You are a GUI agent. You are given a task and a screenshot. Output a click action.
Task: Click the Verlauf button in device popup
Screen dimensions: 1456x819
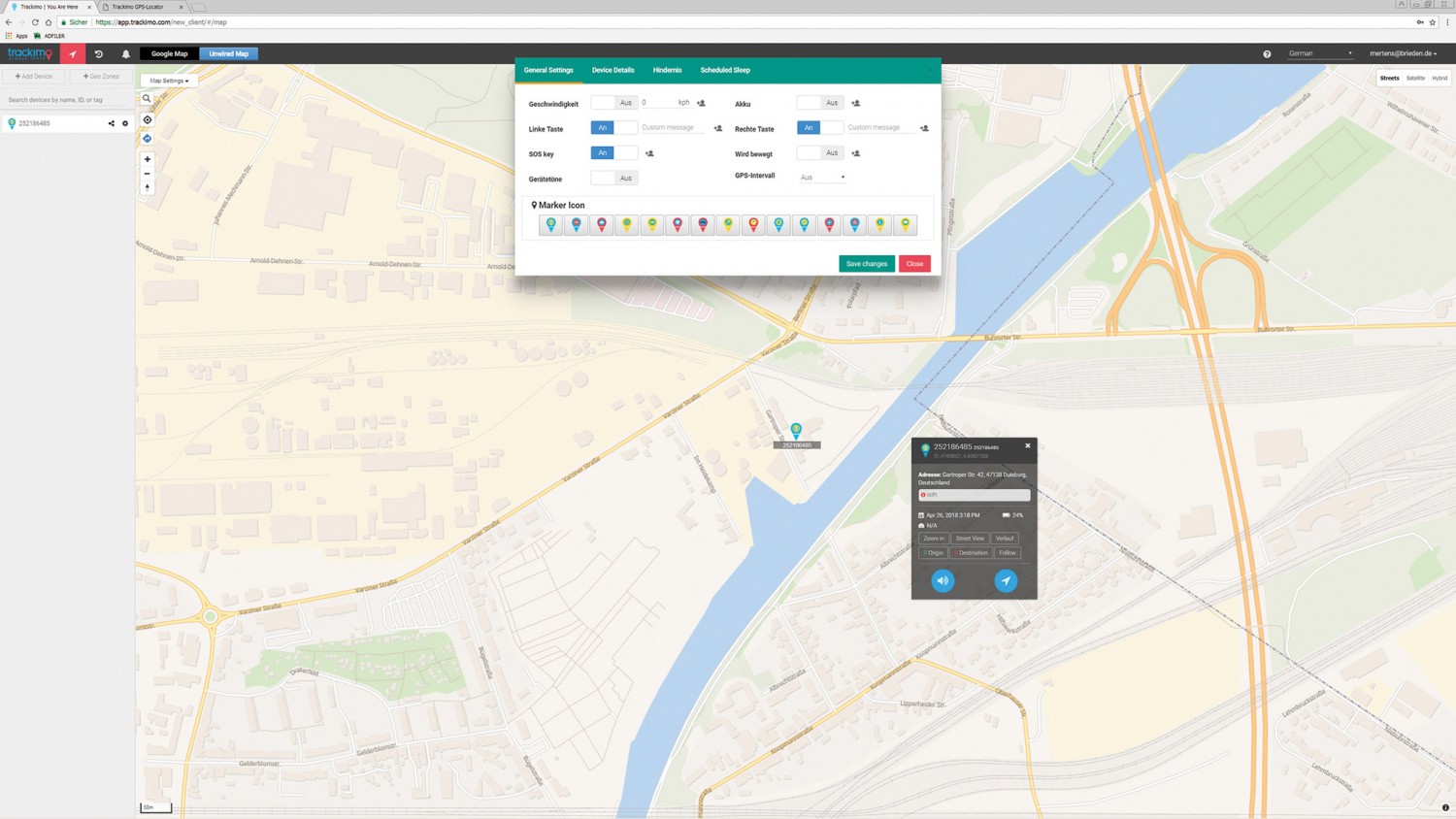pyautogui.click(x=1005, y=539)
